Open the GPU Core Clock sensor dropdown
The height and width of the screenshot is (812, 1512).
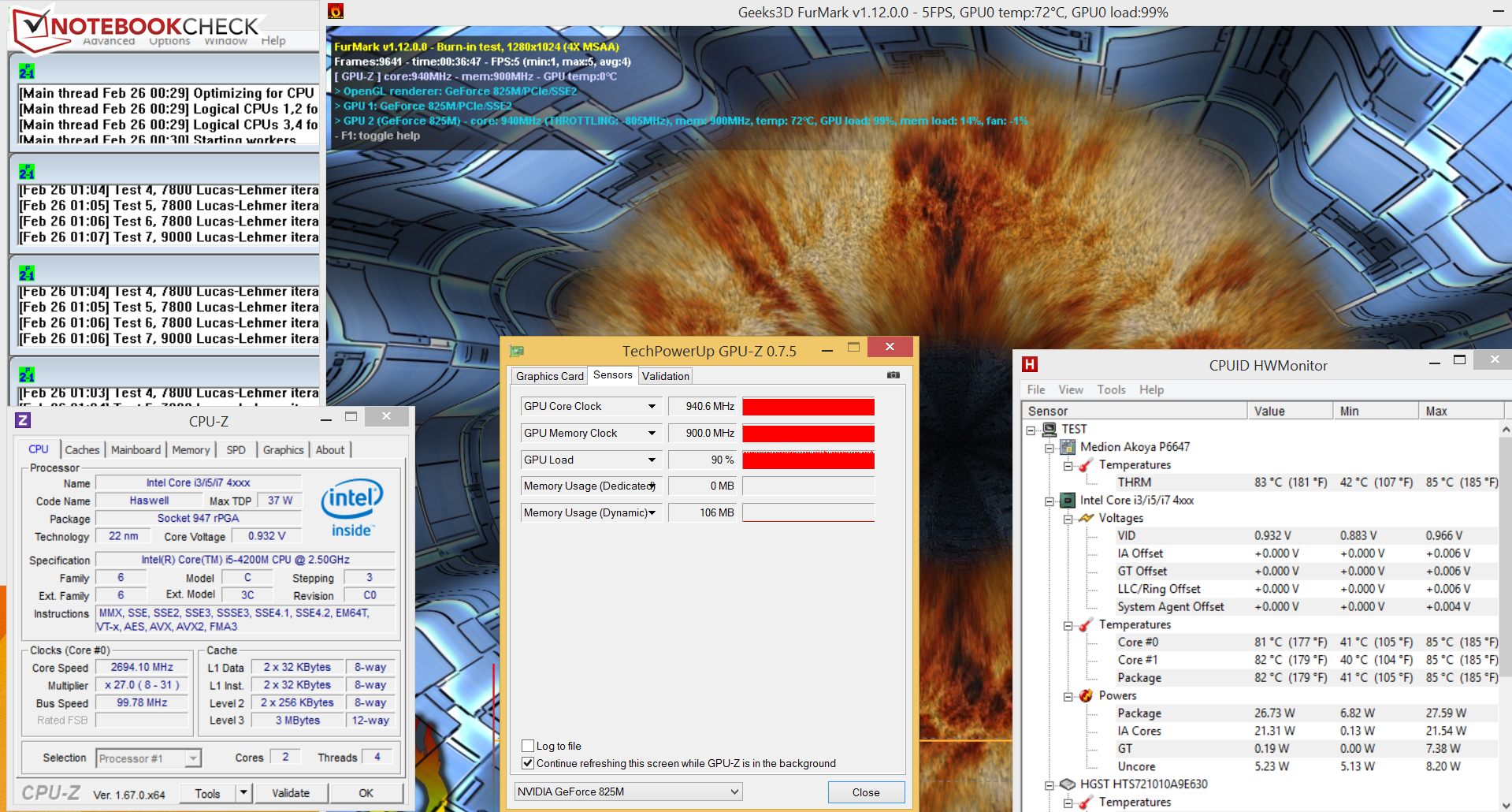tap(652, 406)
